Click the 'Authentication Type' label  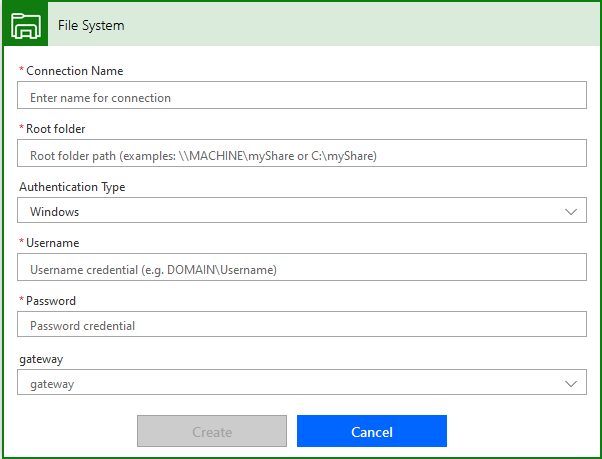tap(72, 187)
